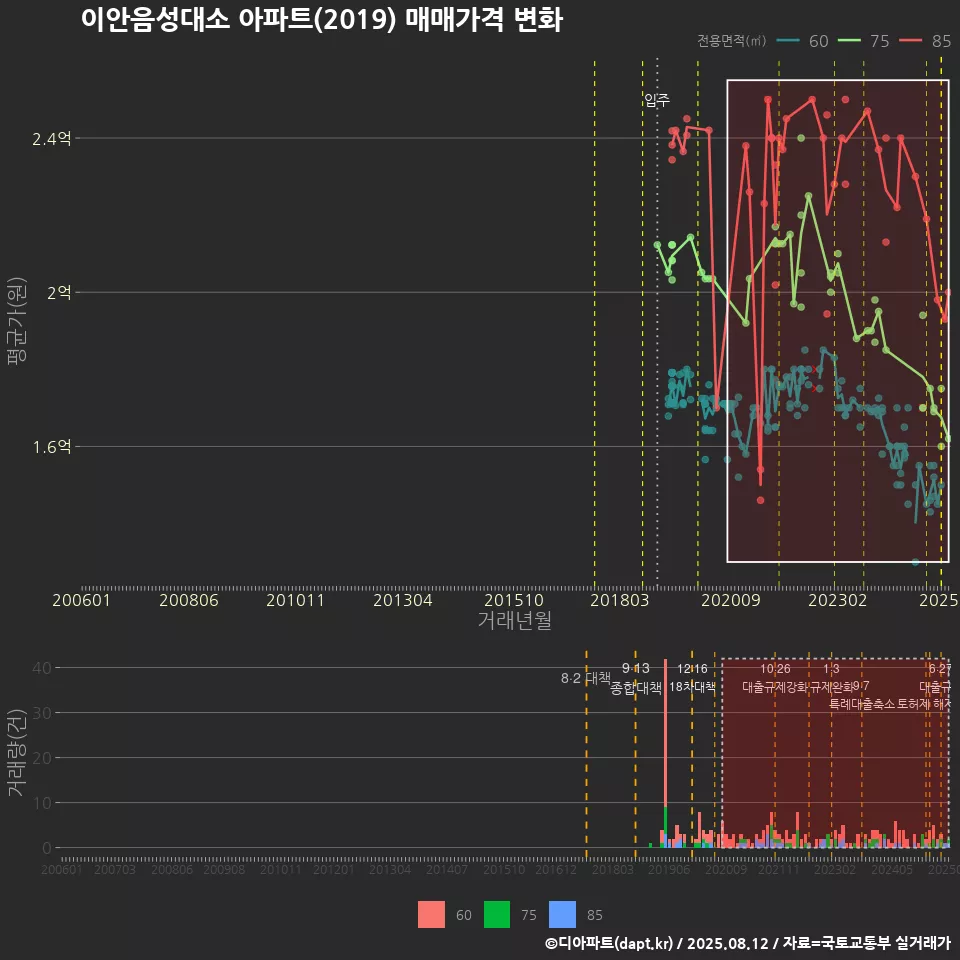Image resolution: width=960 pixels, height=960 pixels.
Task: Click the 10·26 대출규제강화 annotation
Action: (775, 678)
